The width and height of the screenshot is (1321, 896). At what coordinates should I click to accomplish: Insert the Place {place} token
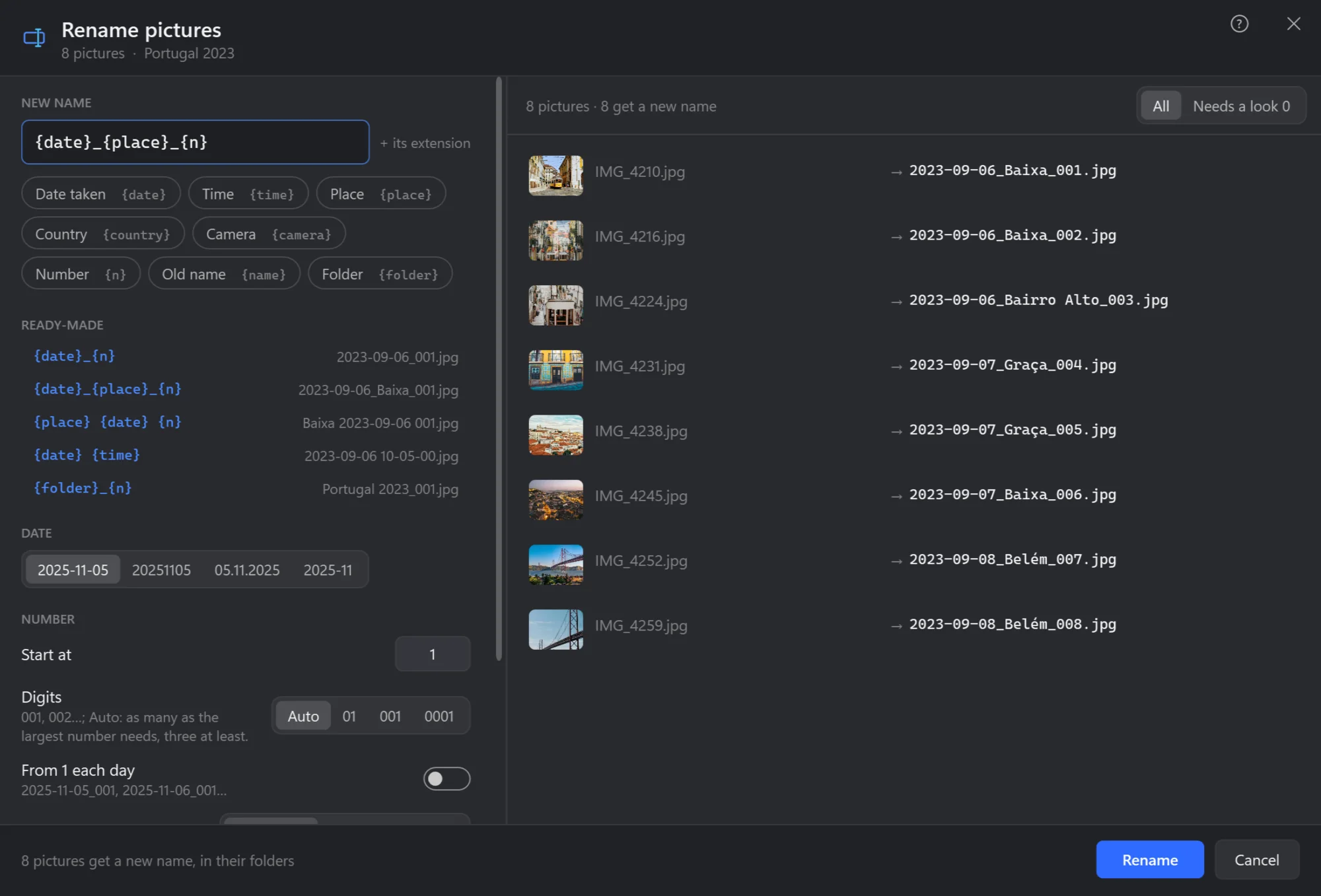click(x=380, y=194)
